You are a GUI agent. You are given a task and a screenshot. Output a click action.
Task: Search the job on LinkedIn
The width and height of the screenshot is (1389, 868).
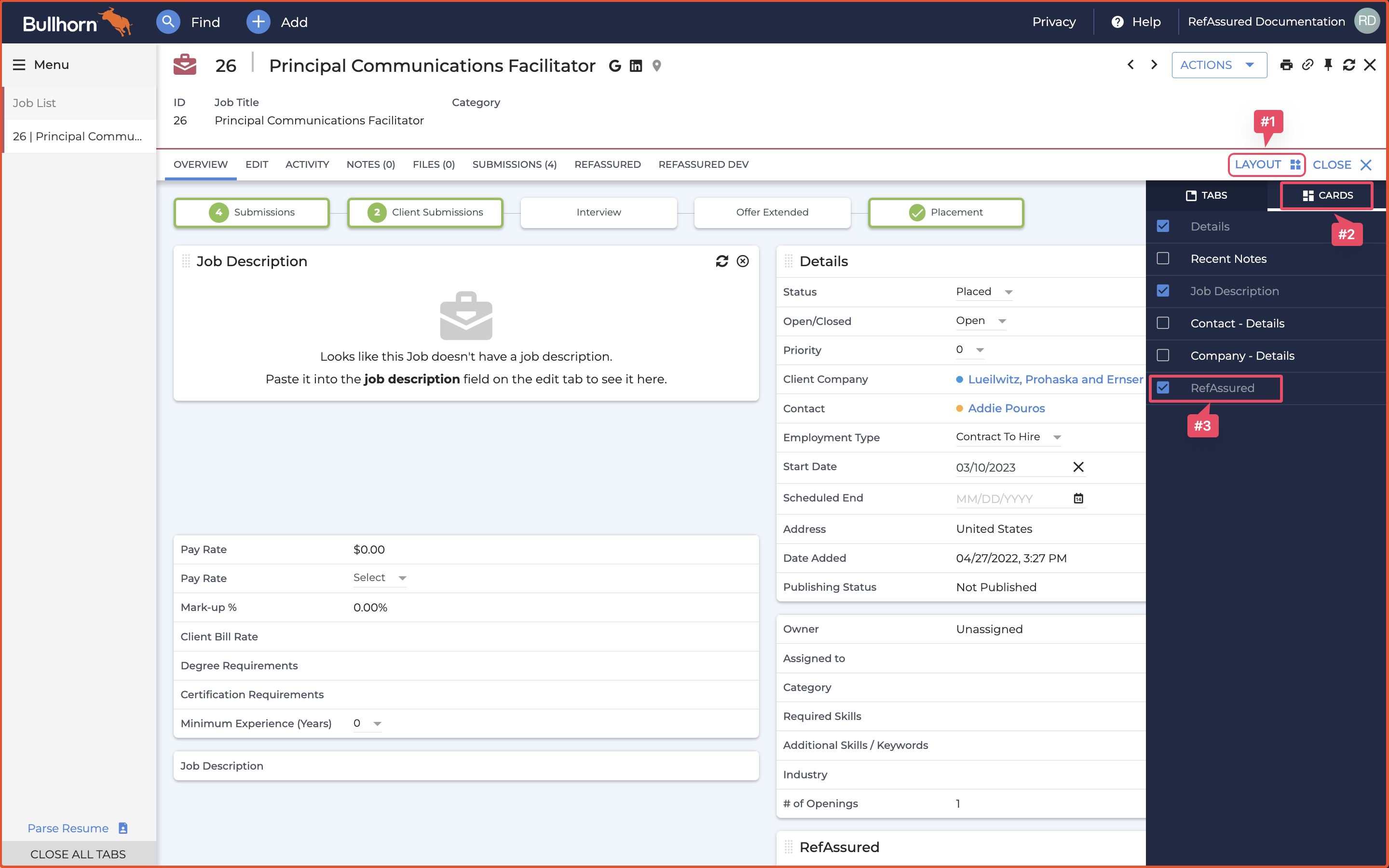(x=635, y=66)
